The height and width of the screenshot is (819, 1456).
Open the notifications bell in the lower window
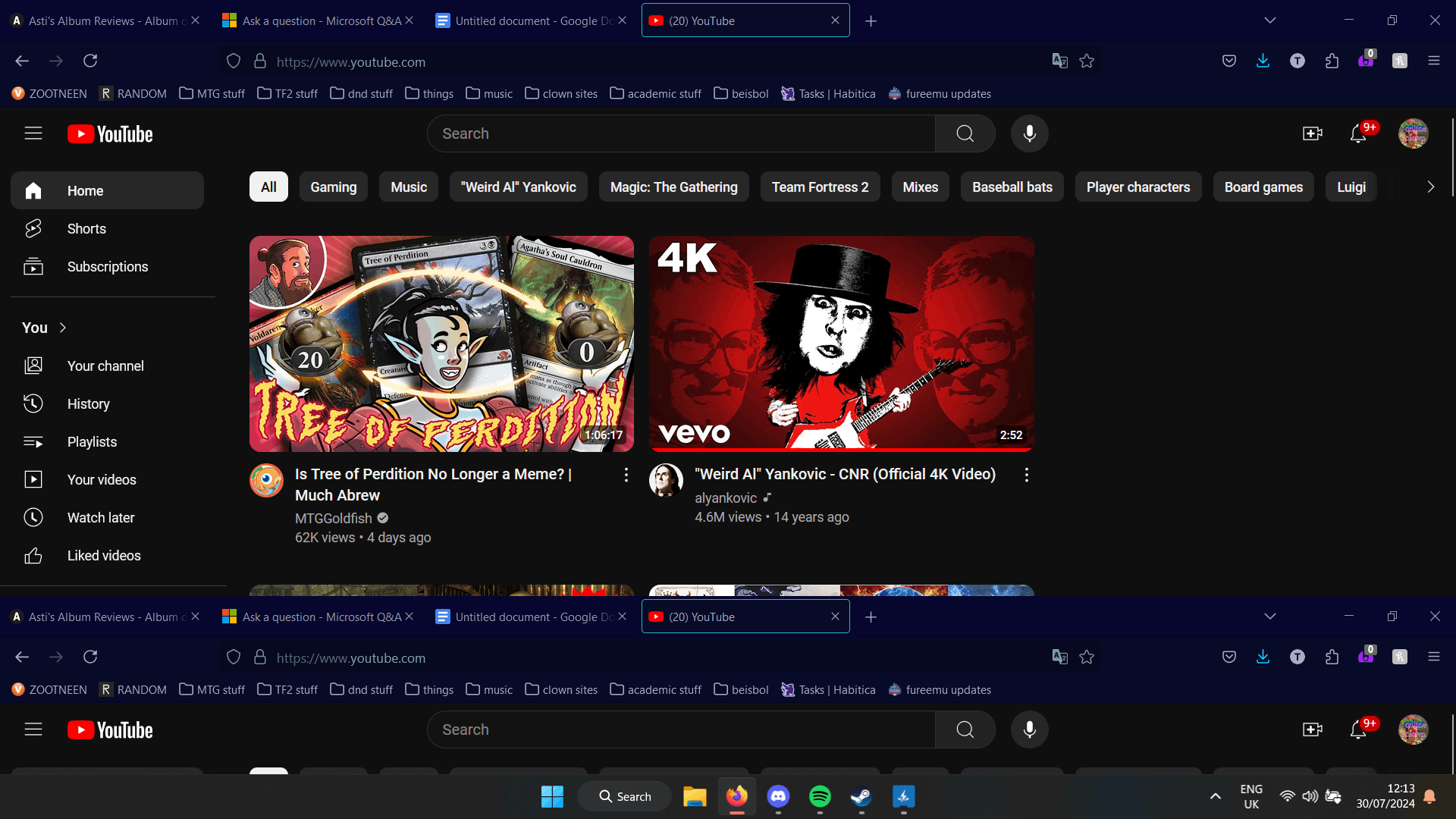(x=1358, y=730)
